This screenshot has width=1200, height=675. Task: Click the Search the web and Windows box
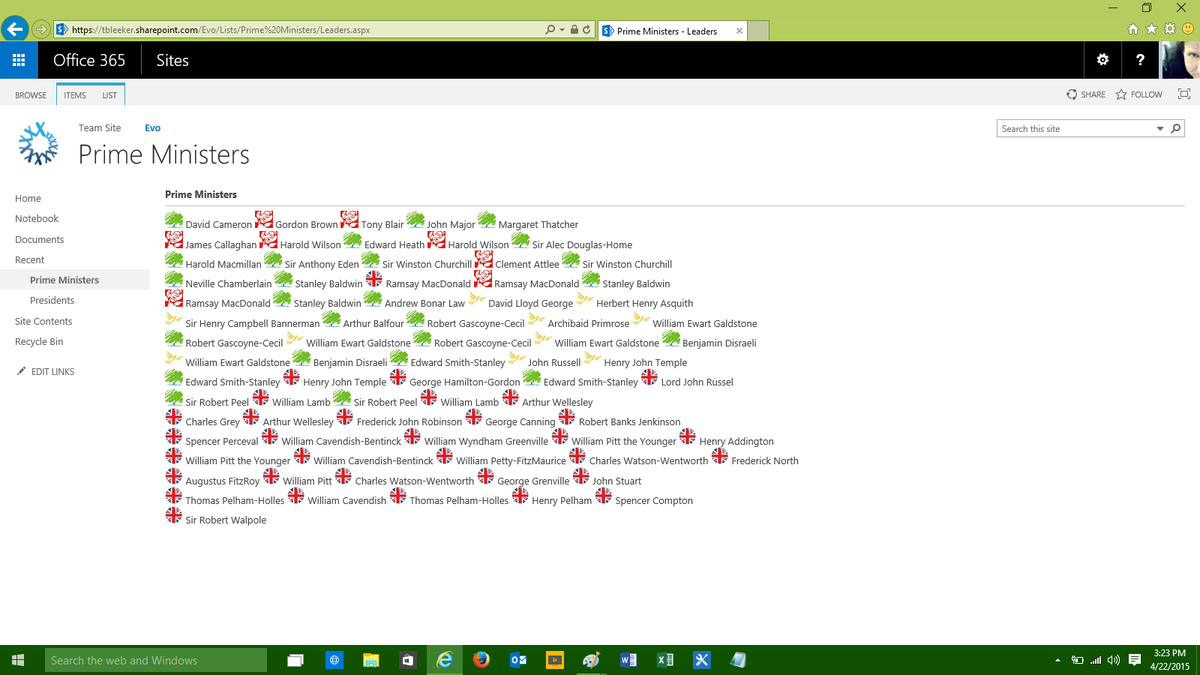tap(154, 660)
